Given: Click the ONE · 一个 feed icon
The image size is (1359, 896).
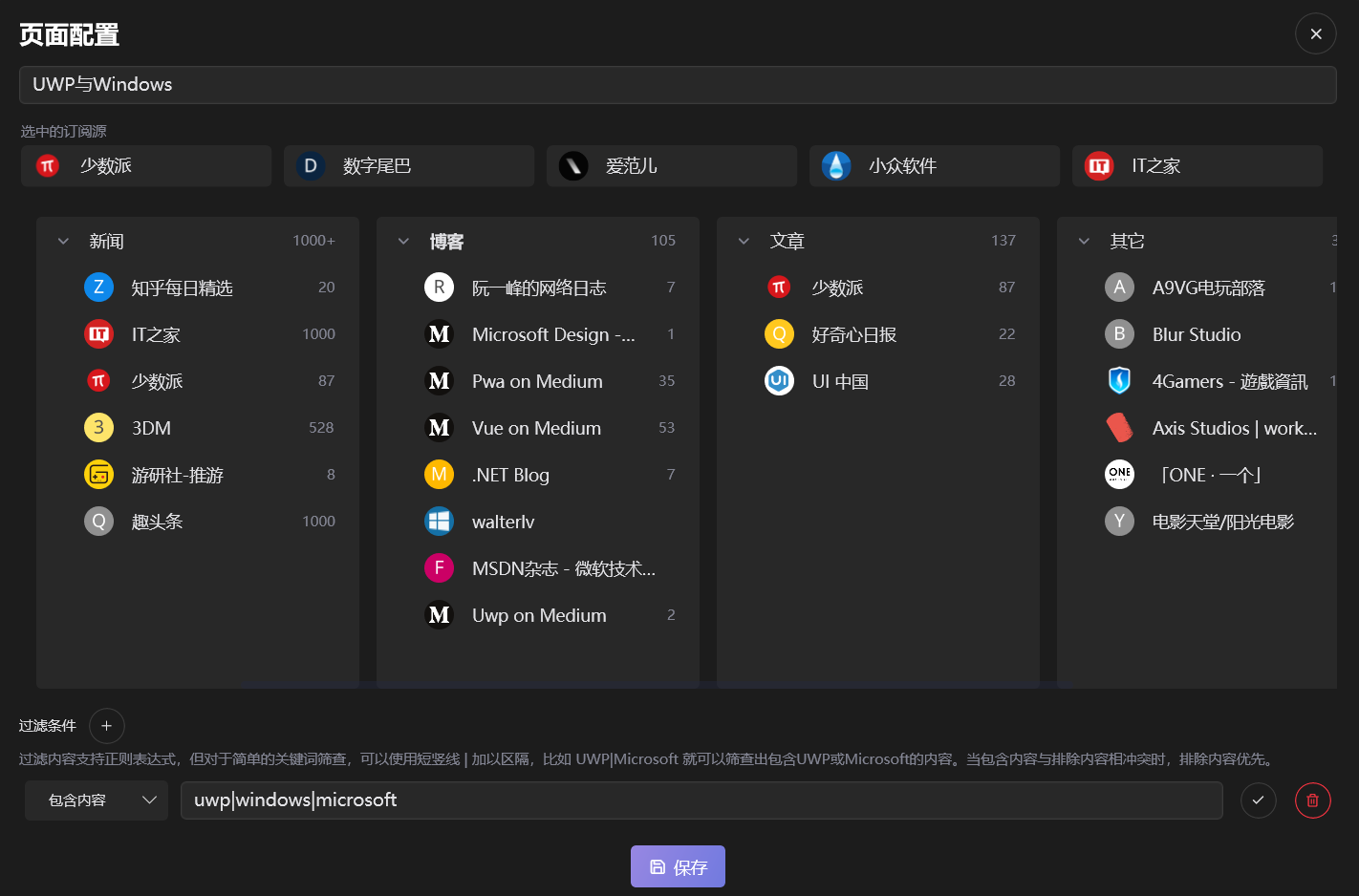Looking at the screenshot, I should tap(1119, 475).
